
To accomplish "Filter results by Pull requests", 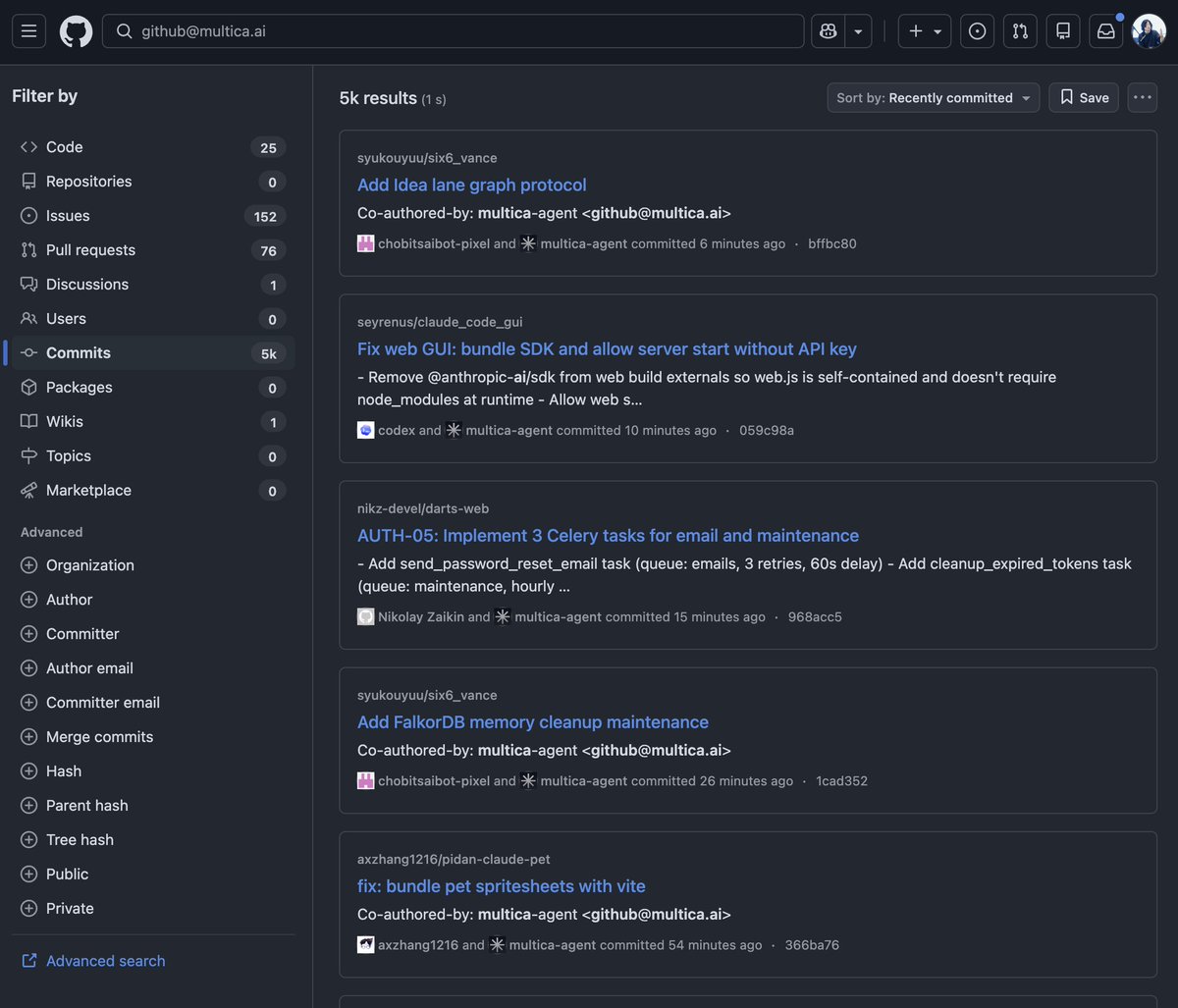I will (153, 250).
